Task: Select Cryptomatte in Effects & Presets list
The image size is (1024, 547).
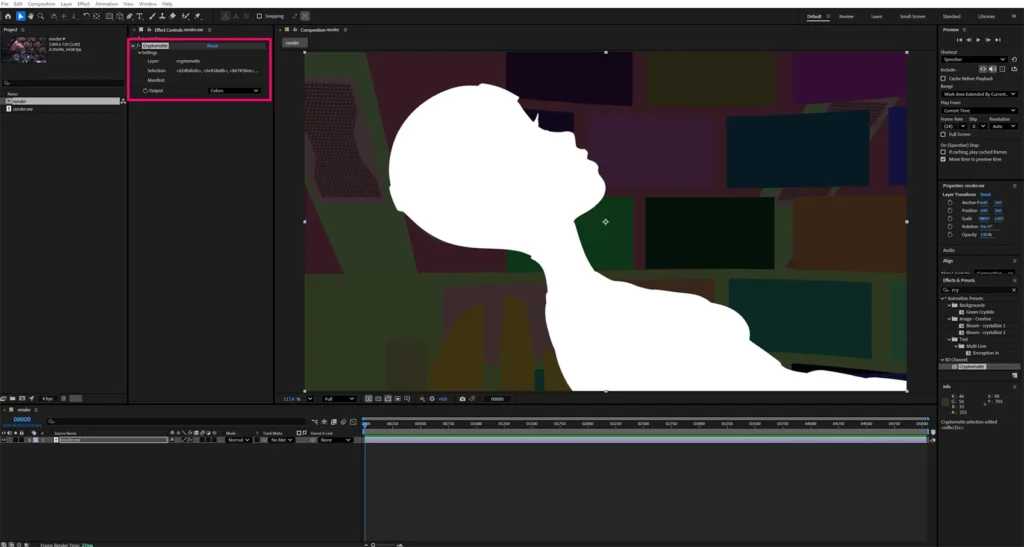Action: pos(972,367)
